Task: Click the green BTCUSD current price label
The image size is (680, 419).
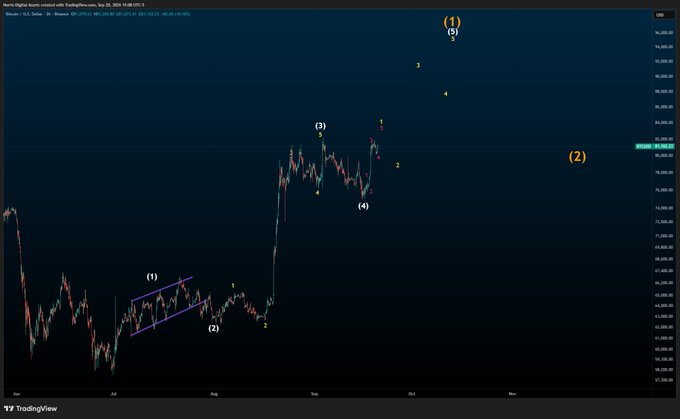Action: pyautogui.click(x=655, y=147)
